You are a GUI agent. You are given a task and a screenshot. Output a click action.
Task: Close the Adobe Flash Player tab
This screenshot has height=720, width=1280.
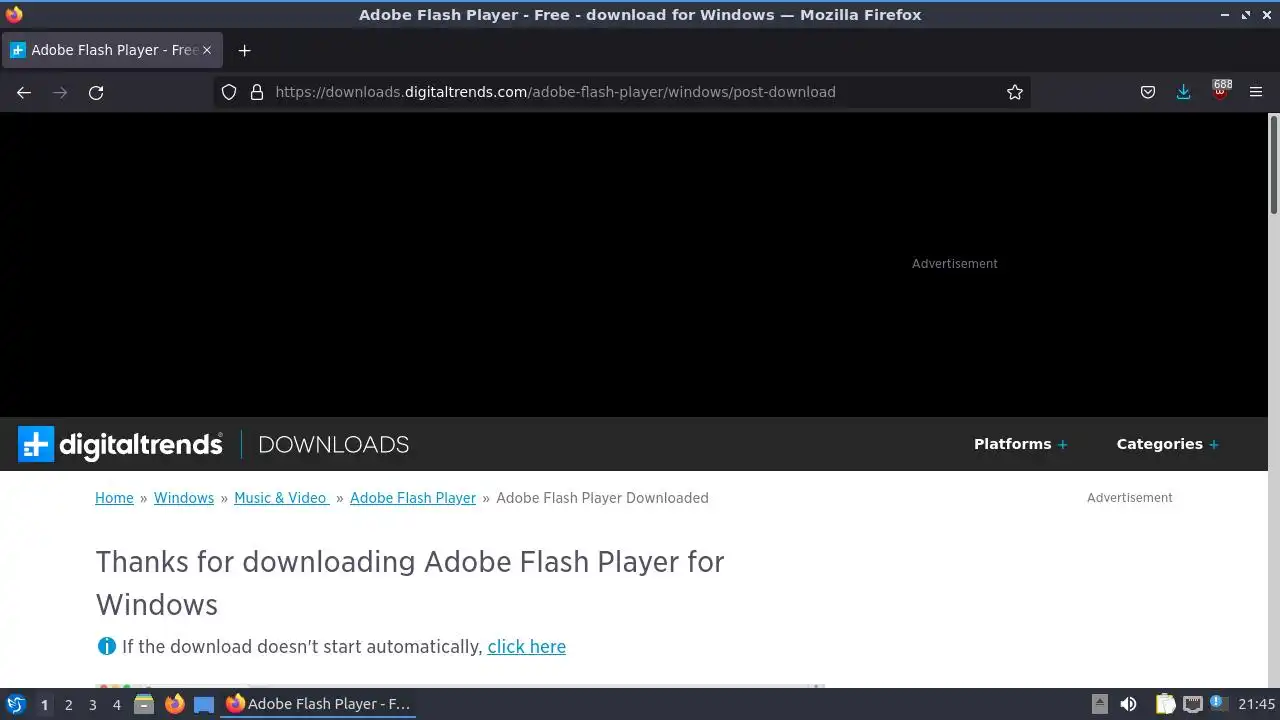coord(207,50)
